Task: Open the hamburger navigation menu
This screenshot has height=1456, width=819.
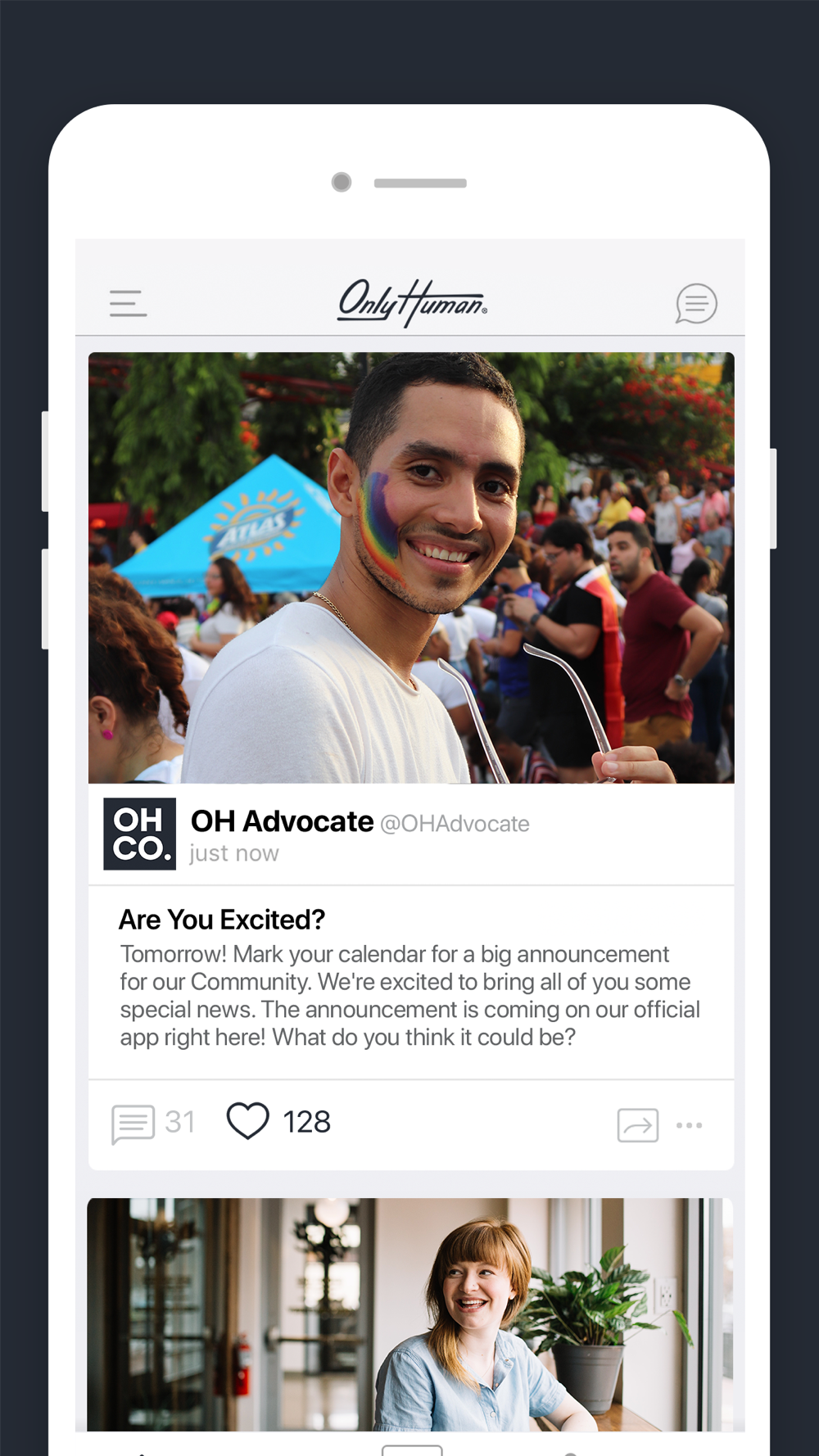Action: [x=128, y=303]
